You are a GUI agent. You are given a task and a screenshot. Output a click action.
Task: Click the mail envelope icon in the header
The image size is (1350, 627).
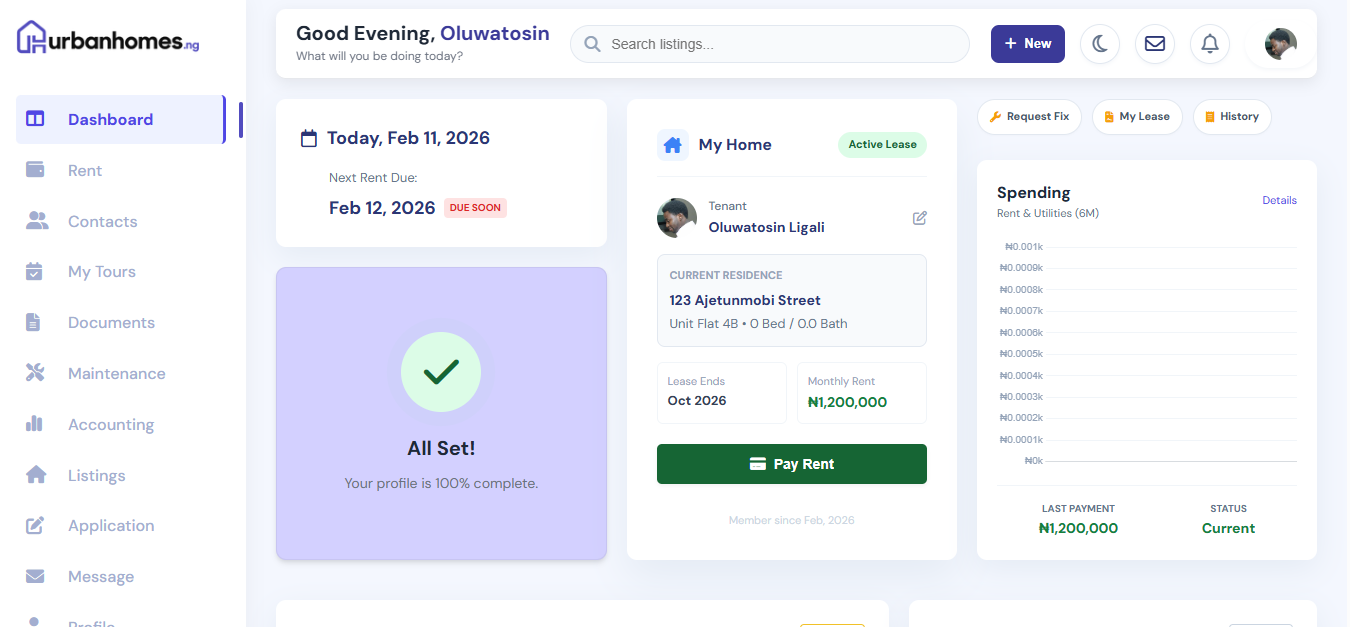[x=1154, y=44]
